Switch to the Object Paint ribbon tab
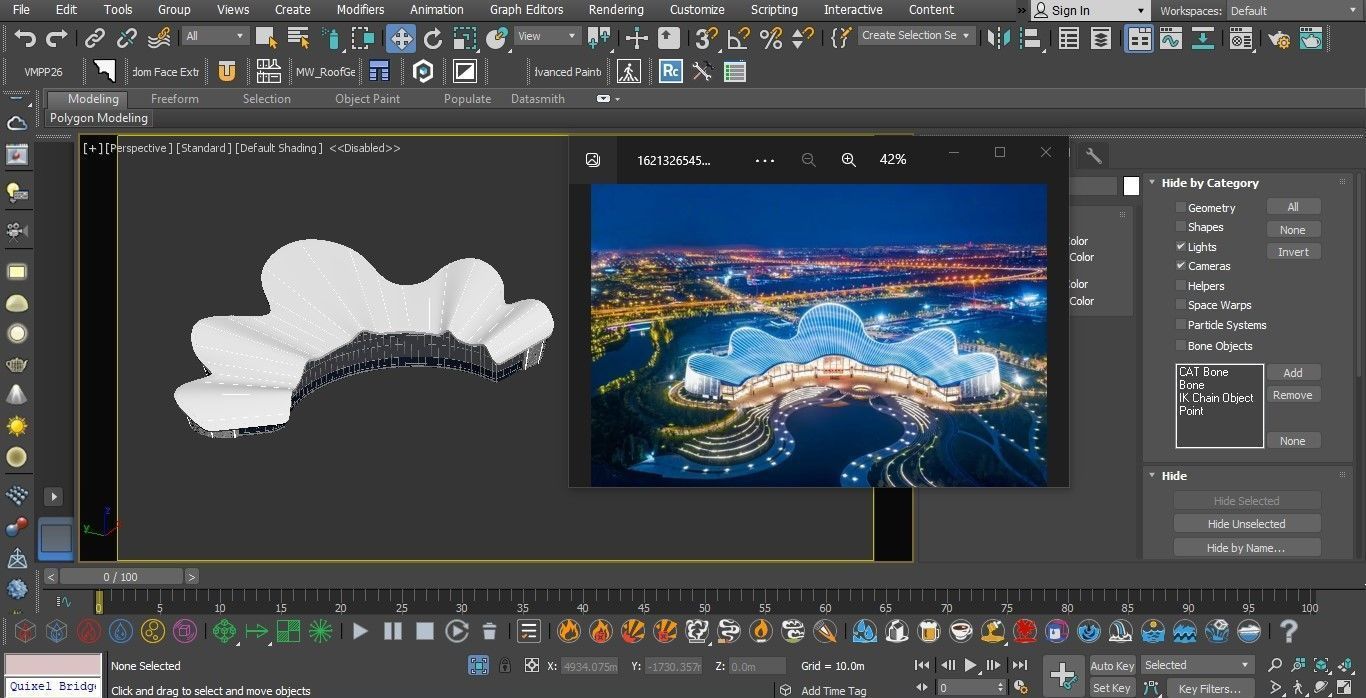 click(x=367, y=99)
